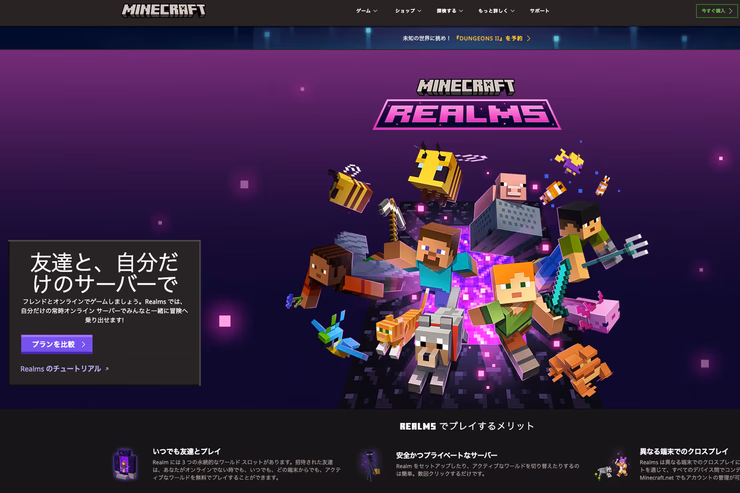
Task: Click the プランを比較 button
Action: tap(57, 344)
